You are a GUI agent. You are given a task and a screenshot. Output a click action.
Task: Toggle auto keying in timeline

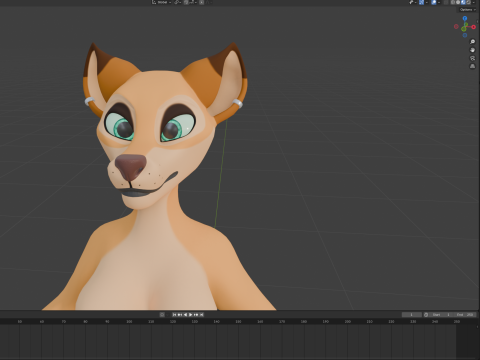click(162, 315)
